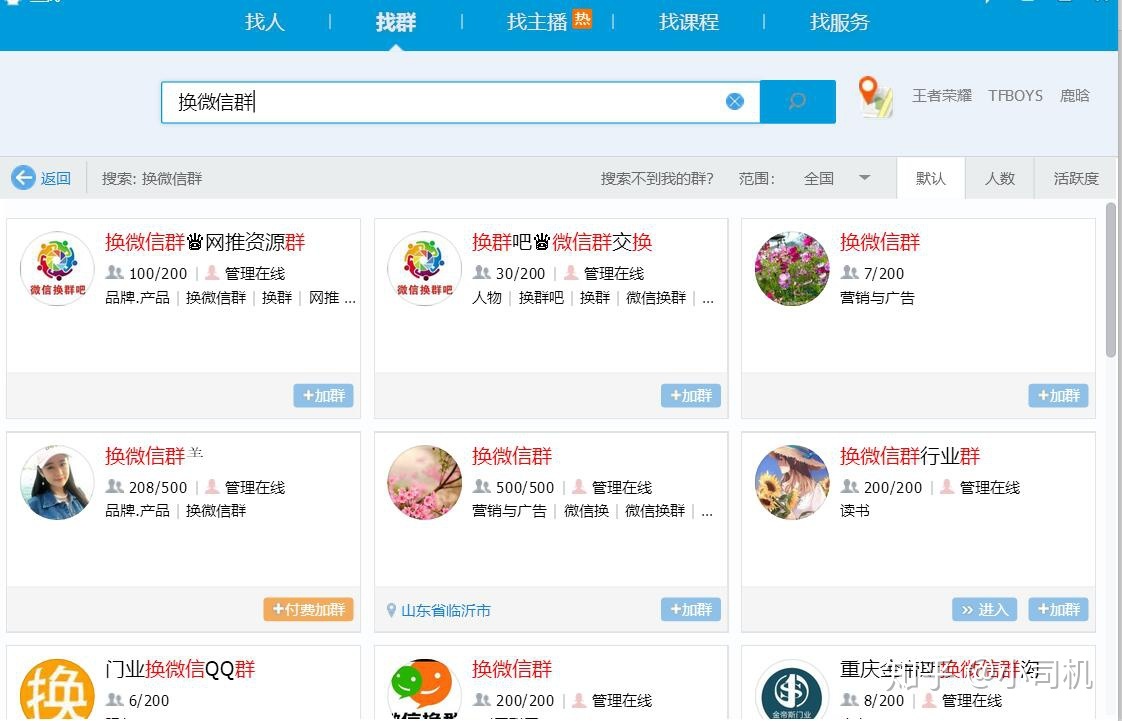1122x721 pixels.
Task: Open the map location pin icon
Action: [x=874, y=97]
